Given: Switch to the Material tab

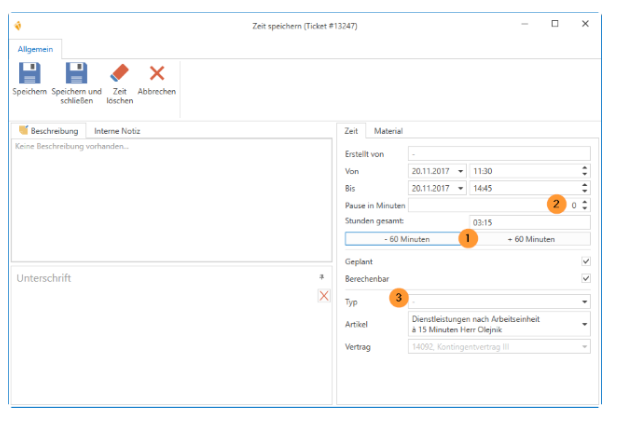Looking at the screenshot, I should tap(388, 131).
